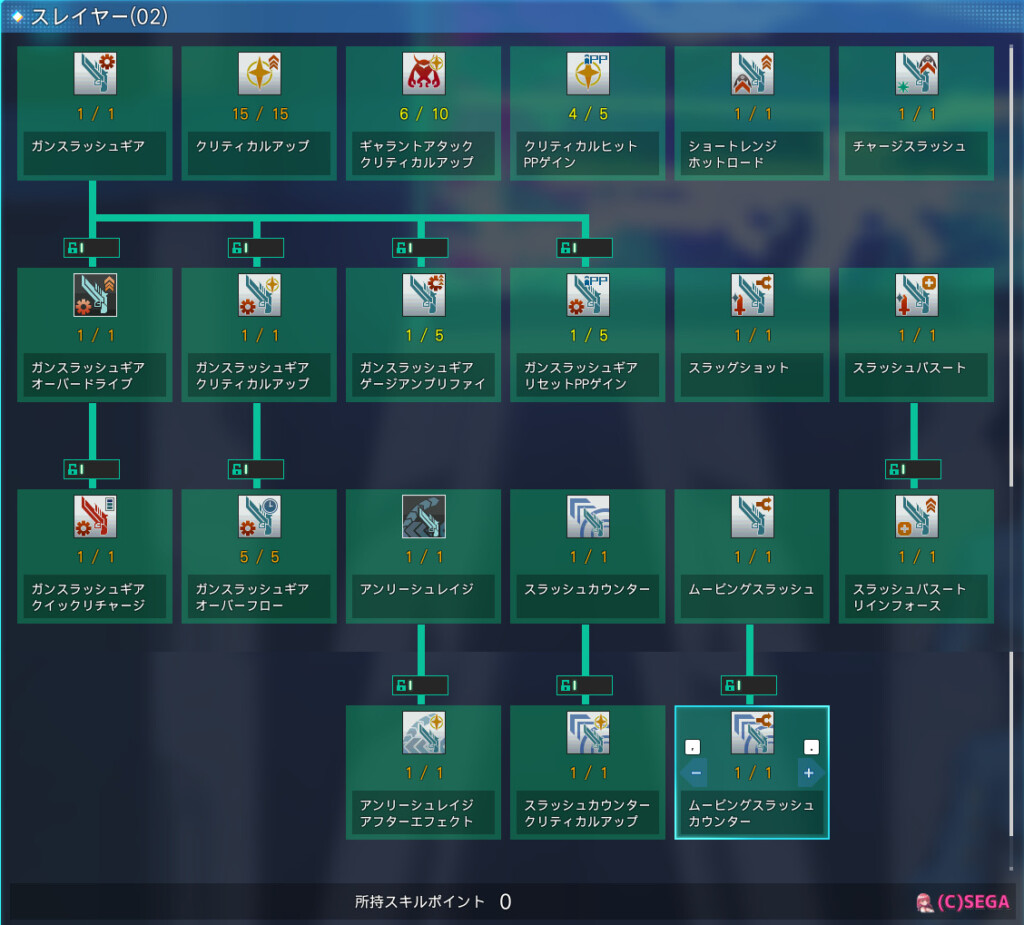Click the チャージスラッシュ skill icon
This screenshot has height=925, width=1024.
point(915,73)
